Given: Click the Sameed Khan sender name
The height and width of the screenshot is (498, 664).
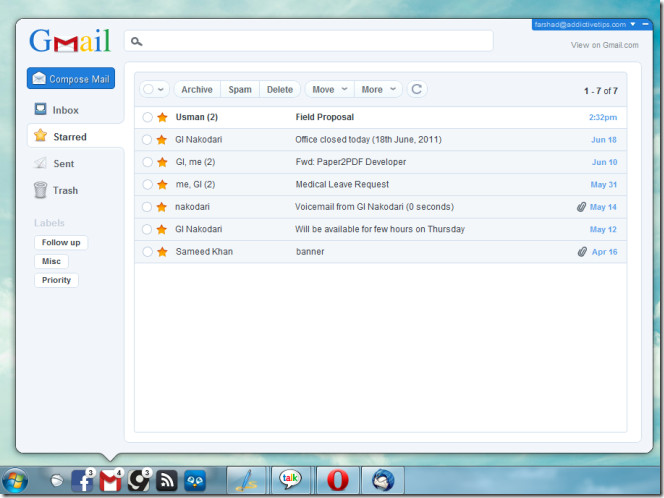Looking at the screenshot, I should [204, 252].
